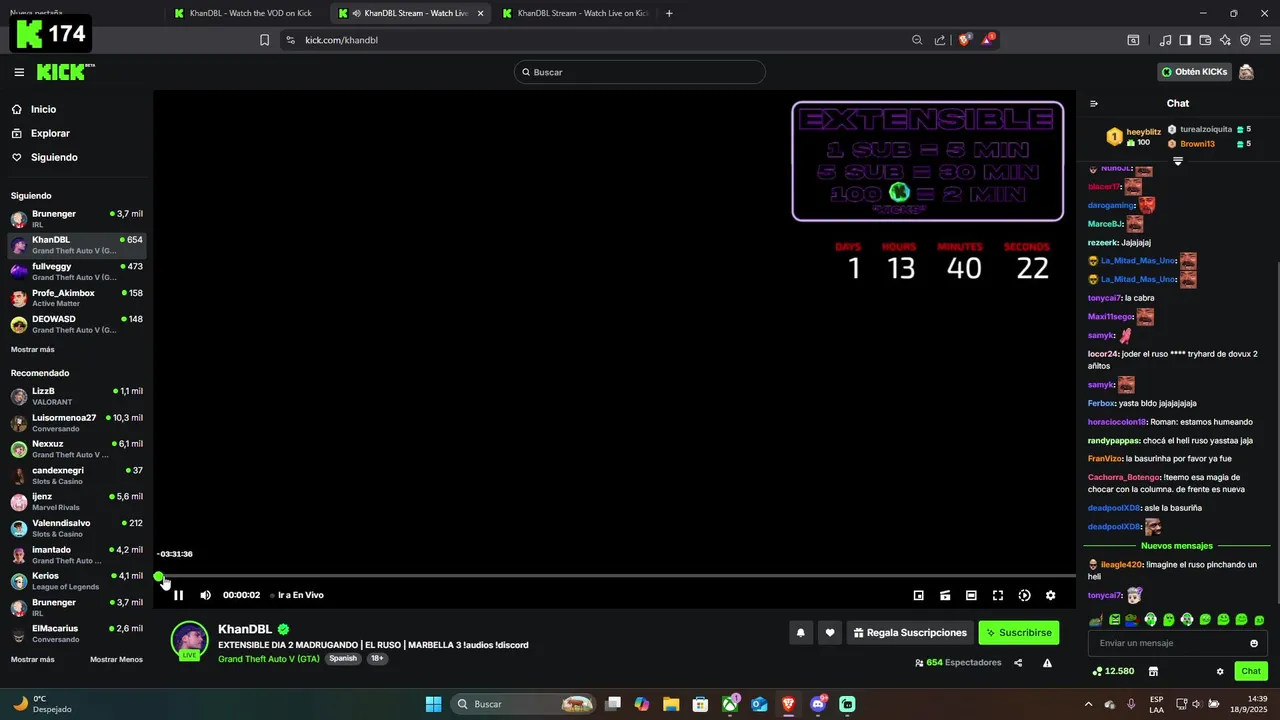Open KhanDBL channel avatar
This screenshot has height=720, width=1280.
pos(189,640)
